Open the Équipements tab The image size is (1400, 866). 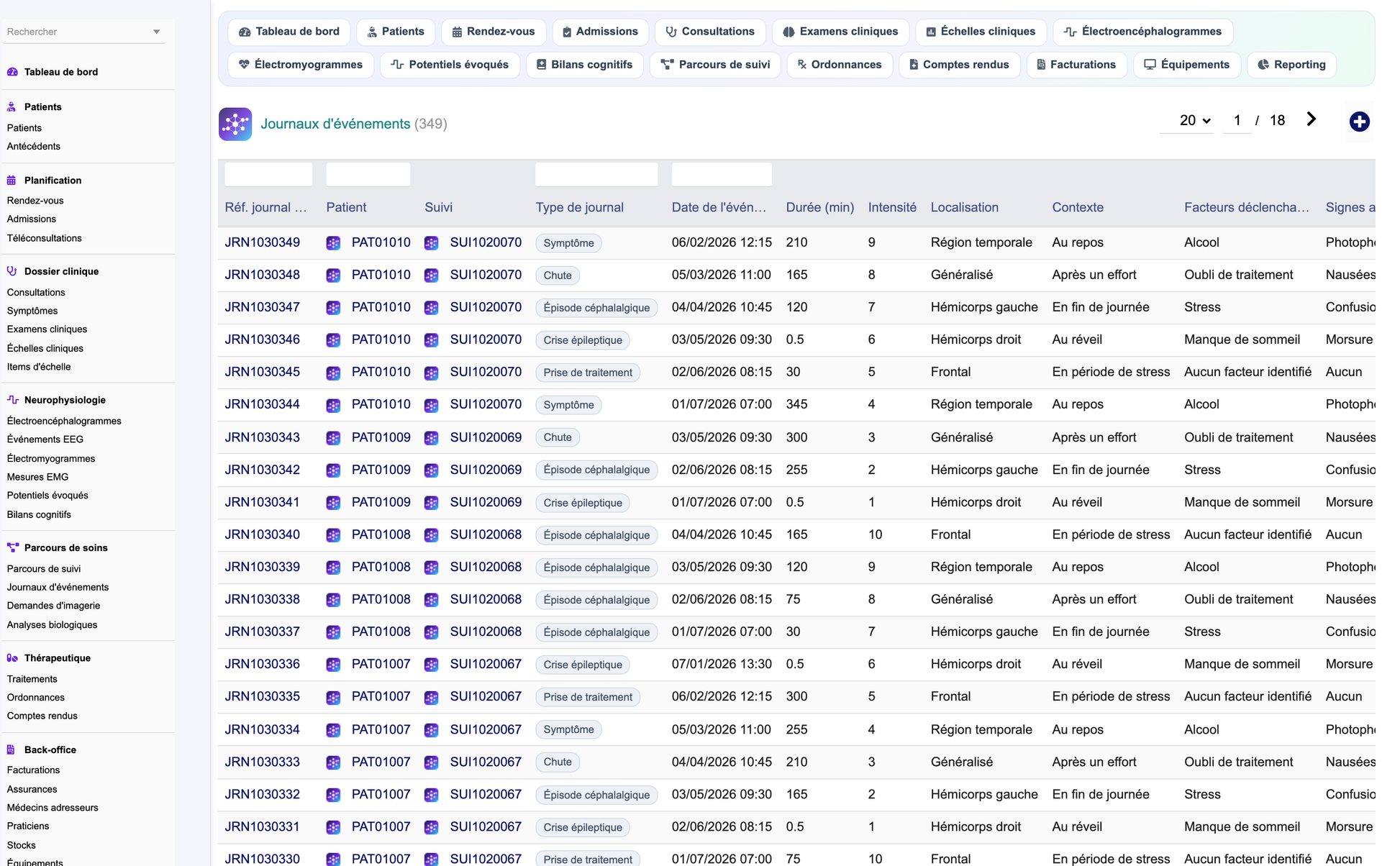(x=1187, y=65)
